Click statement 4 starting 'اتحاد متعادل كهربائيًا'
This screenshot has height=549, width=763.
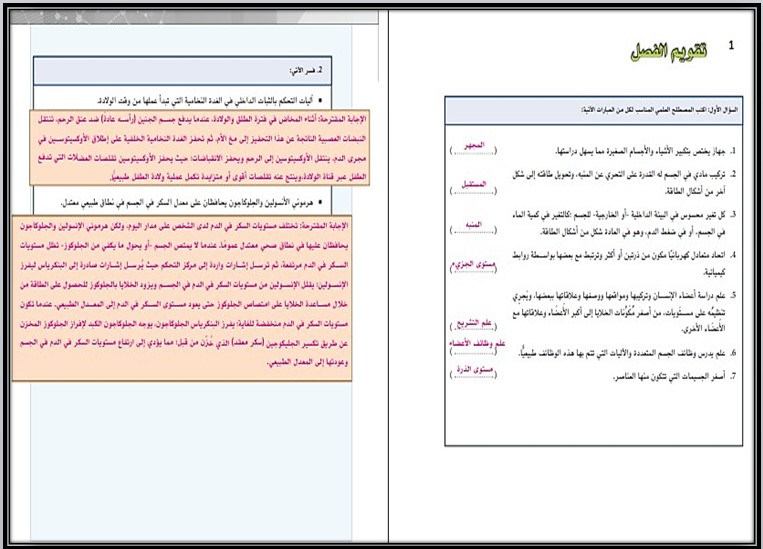[624, 263]
